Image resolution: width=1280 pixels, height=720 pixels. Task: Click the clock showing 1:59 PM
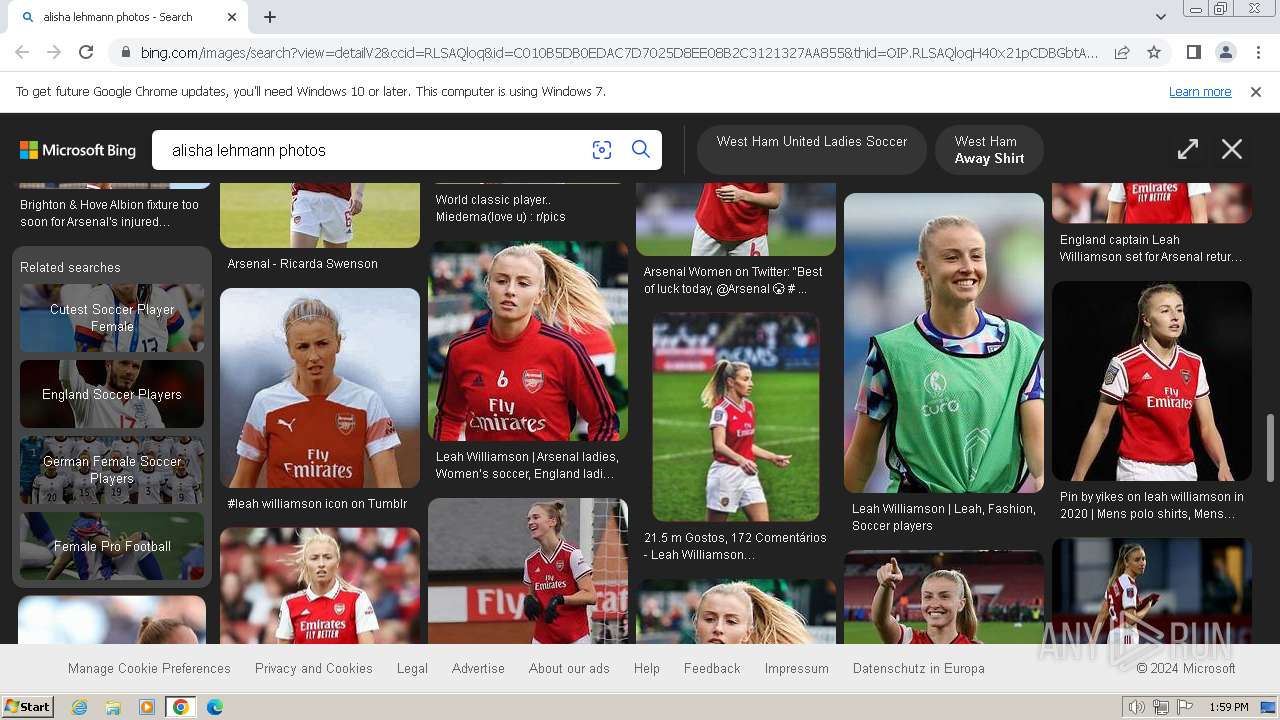tap(1228, 707)
